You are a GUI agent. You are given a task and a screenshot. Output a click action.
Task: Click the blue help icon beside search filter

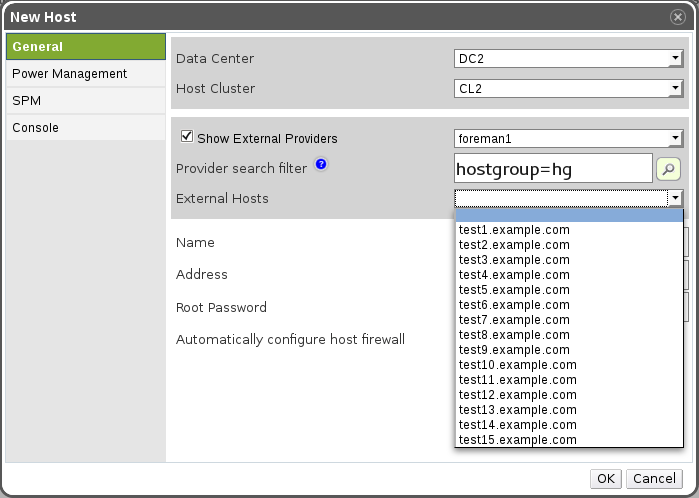[321, 165]
